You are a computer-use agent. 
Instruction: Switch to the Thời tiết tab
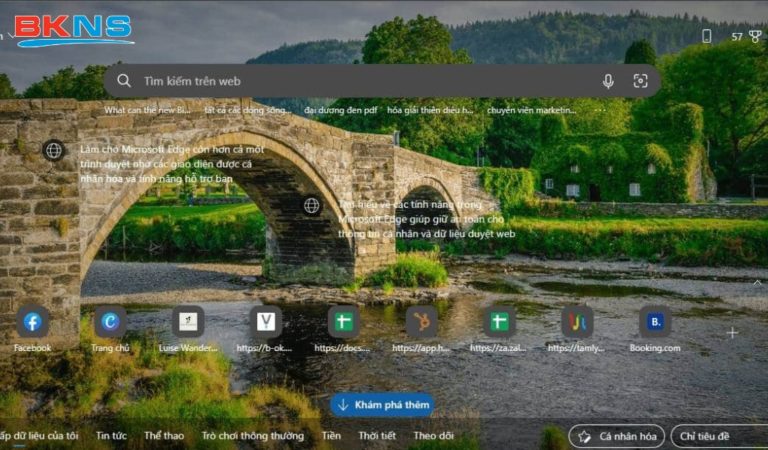(377, 435)
